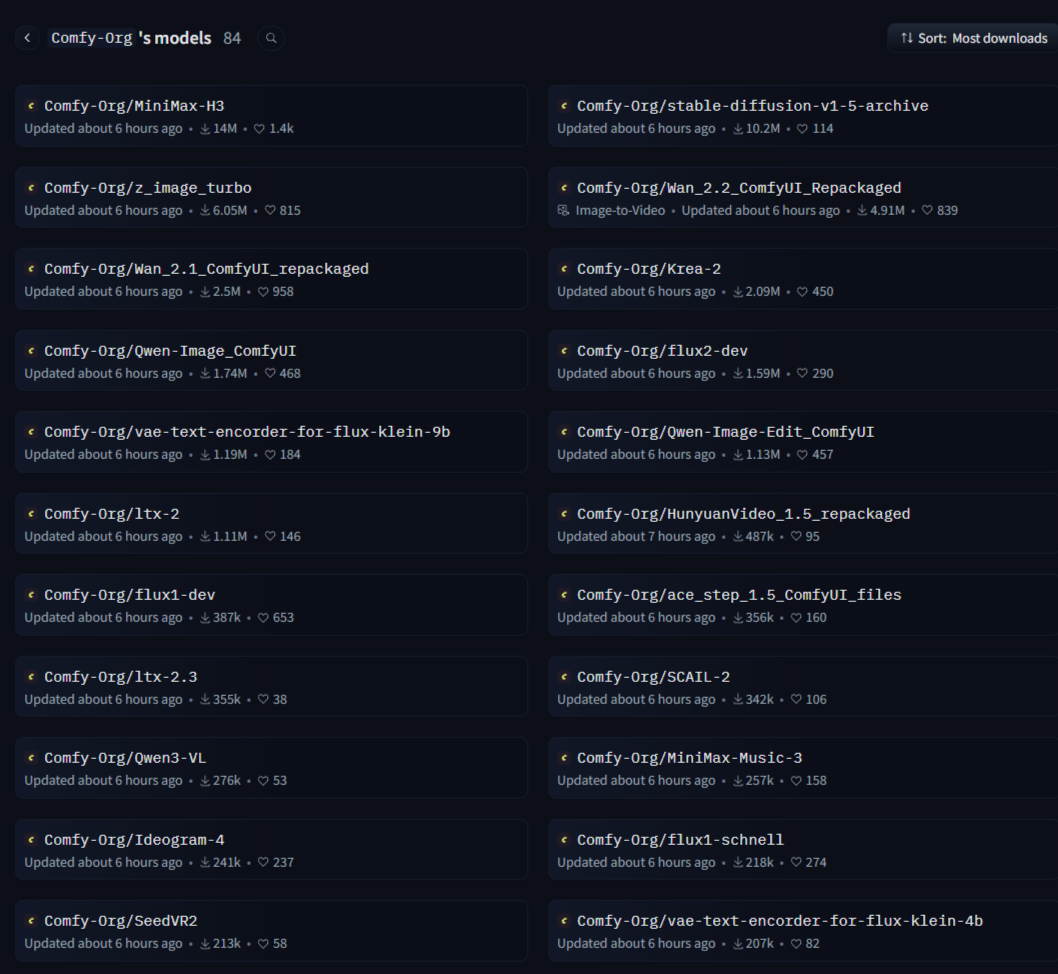Viewport: 1058px width, 974px height.
Task: Click the avatar icon beside SeedVR2
Action: click(31, 921)
